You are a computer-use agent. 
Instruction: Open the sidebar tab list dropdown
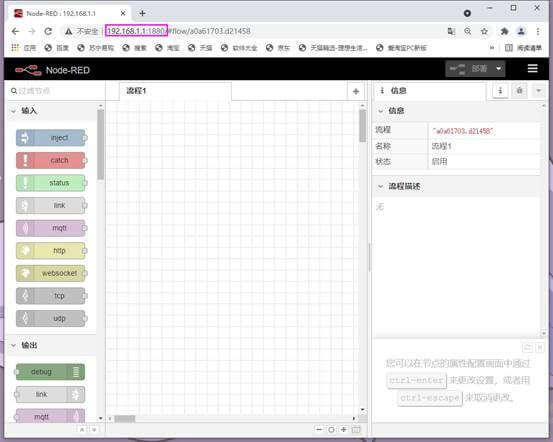539,91
